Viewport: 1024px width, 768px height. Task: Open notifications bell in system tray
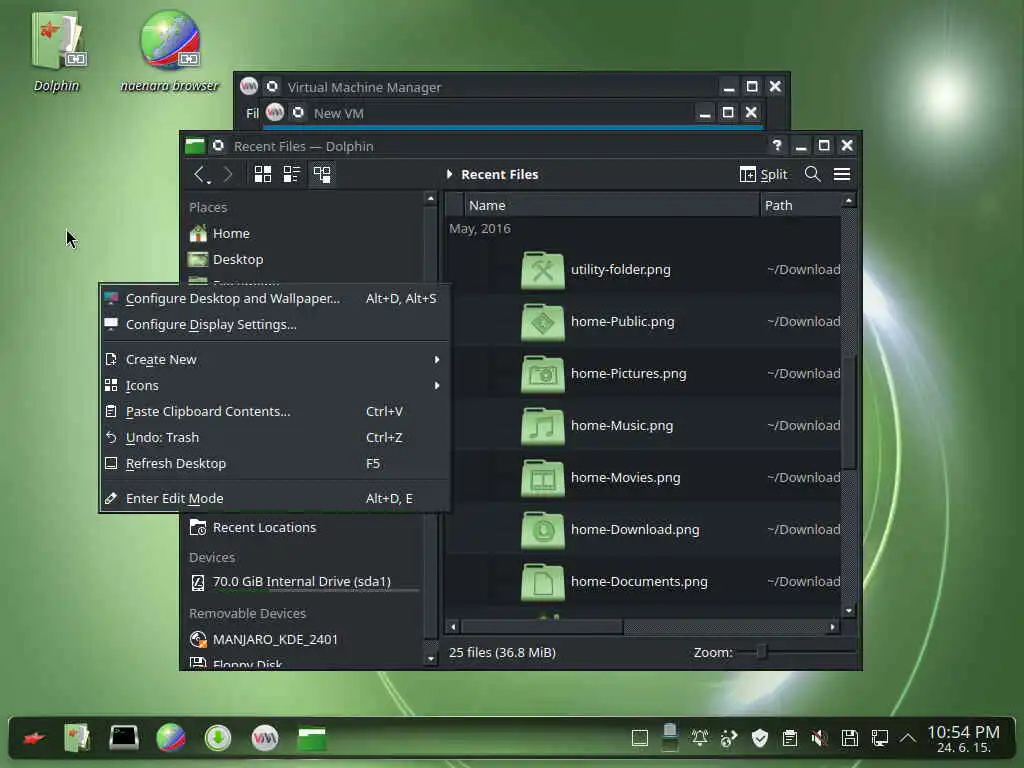(x=699, y=739)
